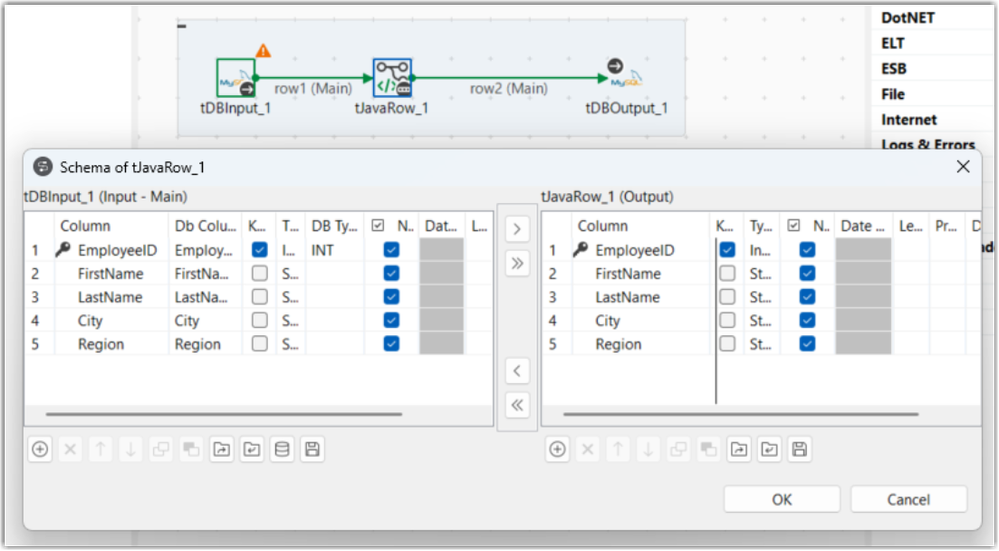Viewport: 999px width, 551px height.
Task: Select City row in input schema
Action: pos(258,320)
